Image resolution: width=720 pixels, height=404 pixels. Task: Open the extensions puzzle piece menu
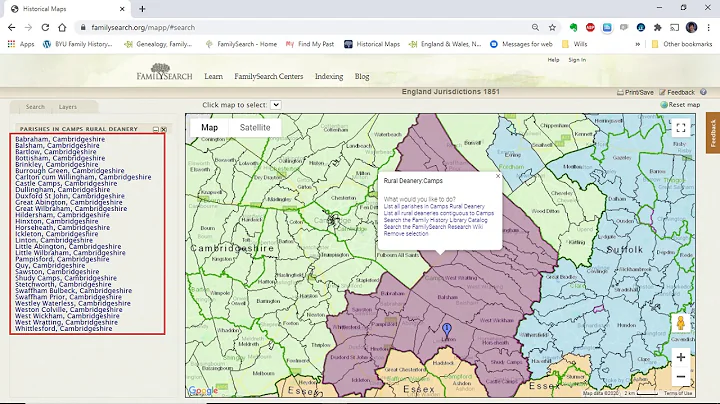658,28
